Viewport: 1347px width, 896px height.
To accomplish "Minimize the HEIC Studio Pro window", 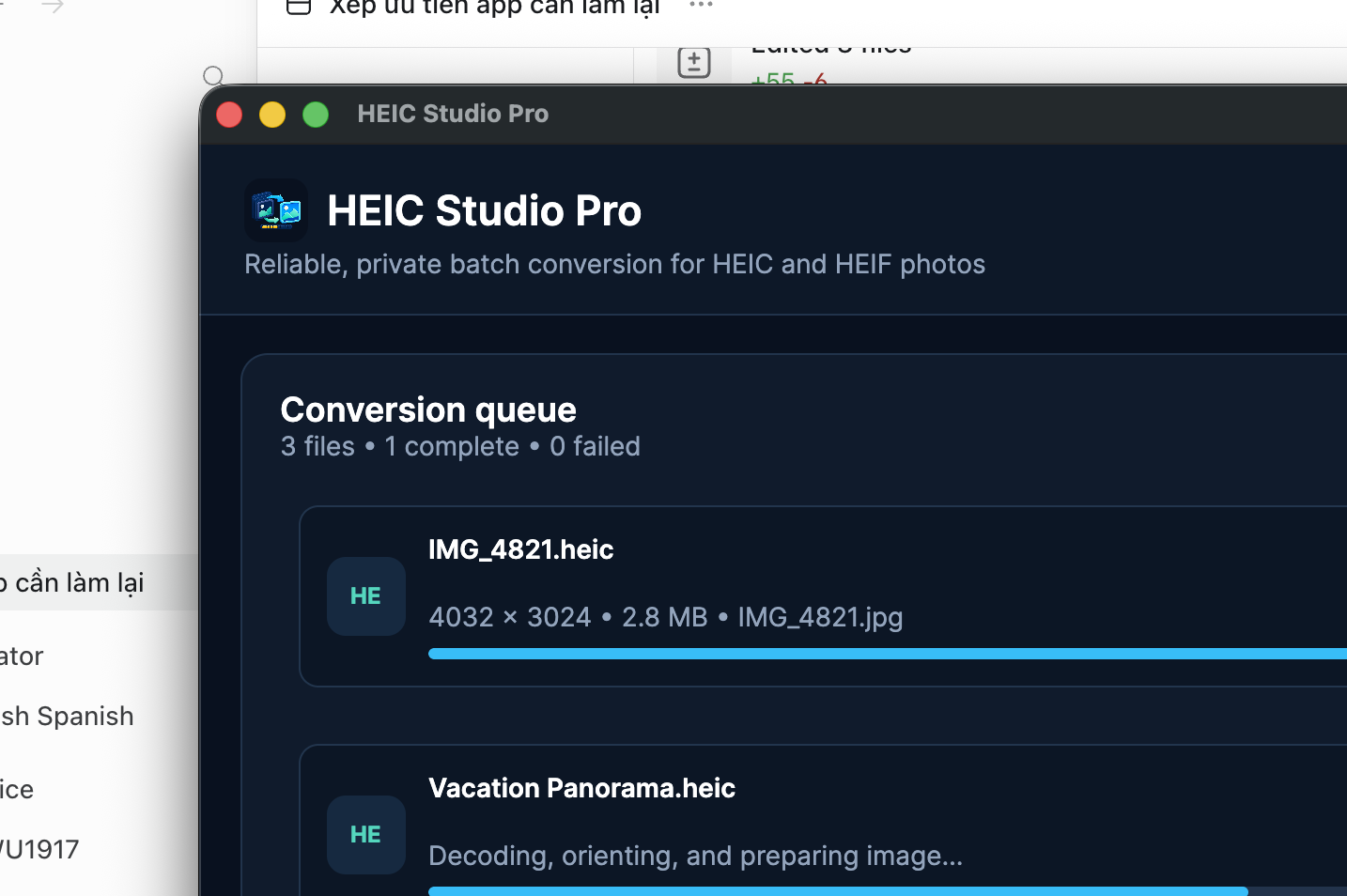I will point(272,115).
